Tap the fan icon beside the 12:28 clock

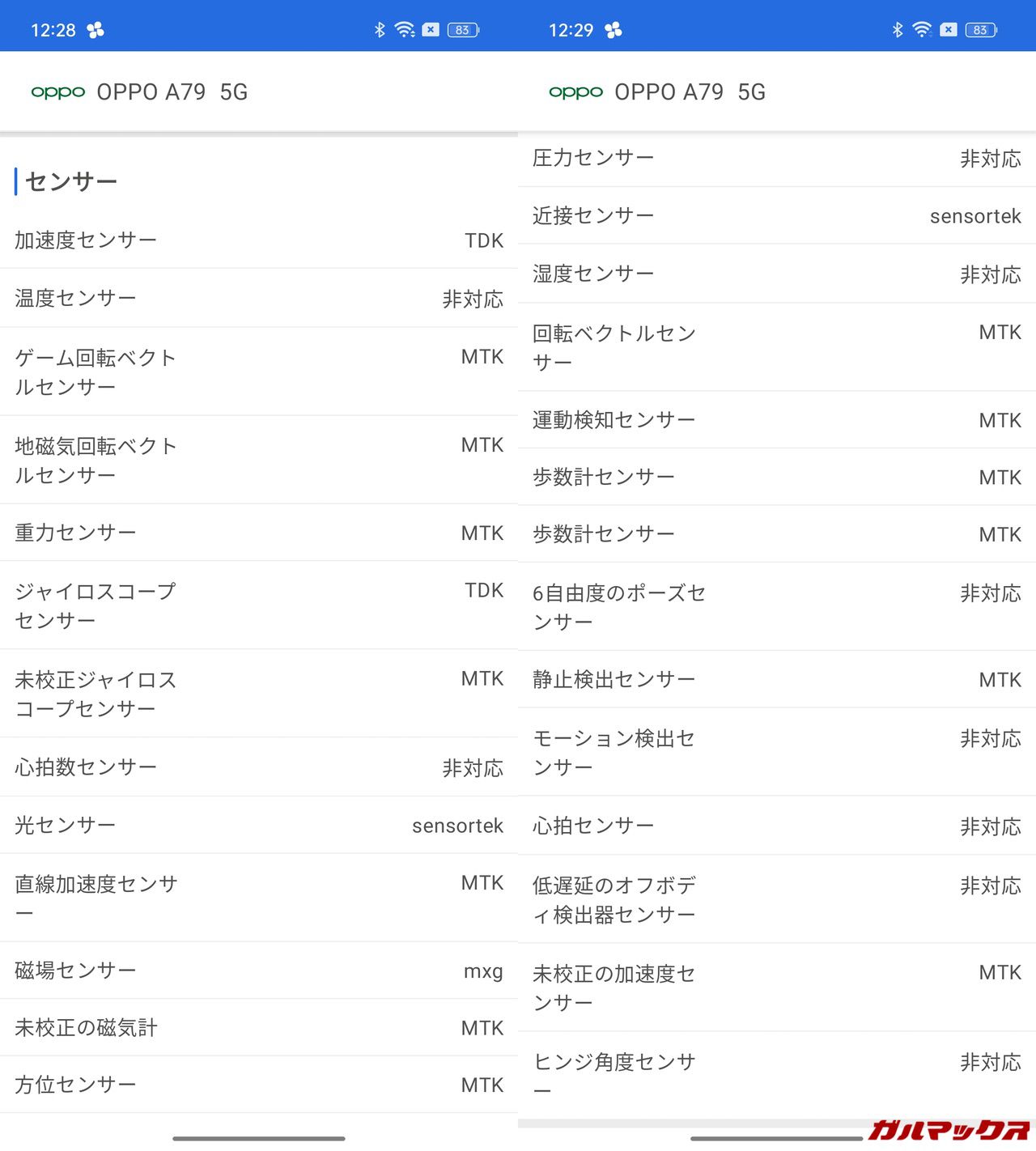point(96,31)
